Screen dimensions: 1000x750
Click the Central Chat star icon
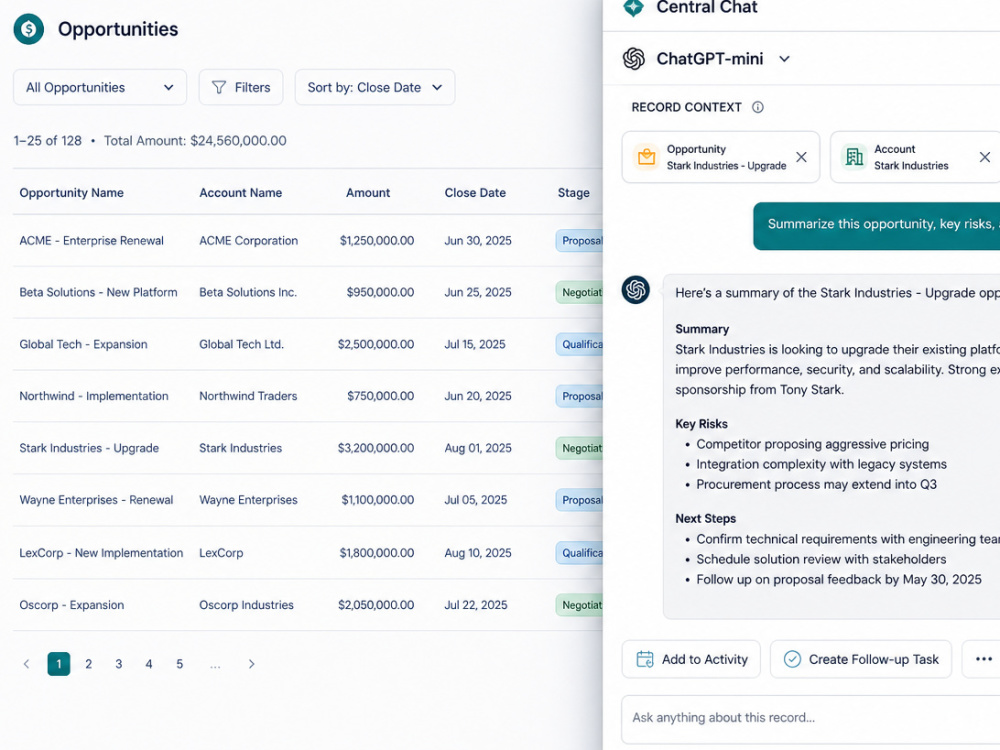633,8
